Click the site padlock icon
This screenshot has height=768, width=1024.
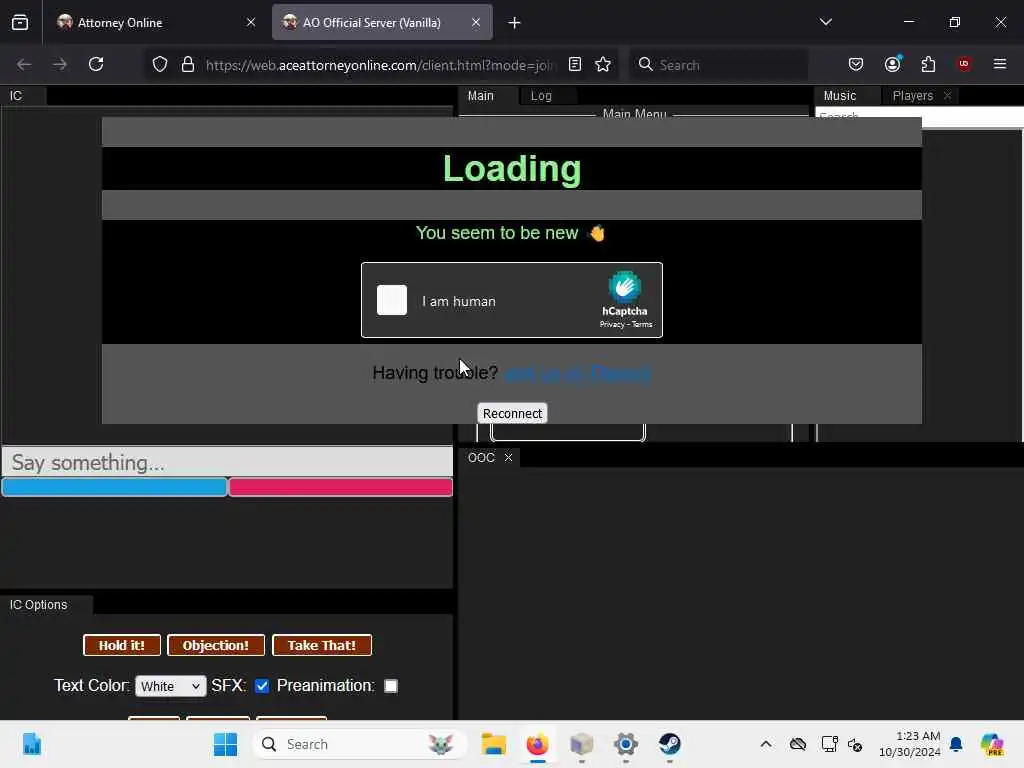pyautogui.click(x=188, y=64)
